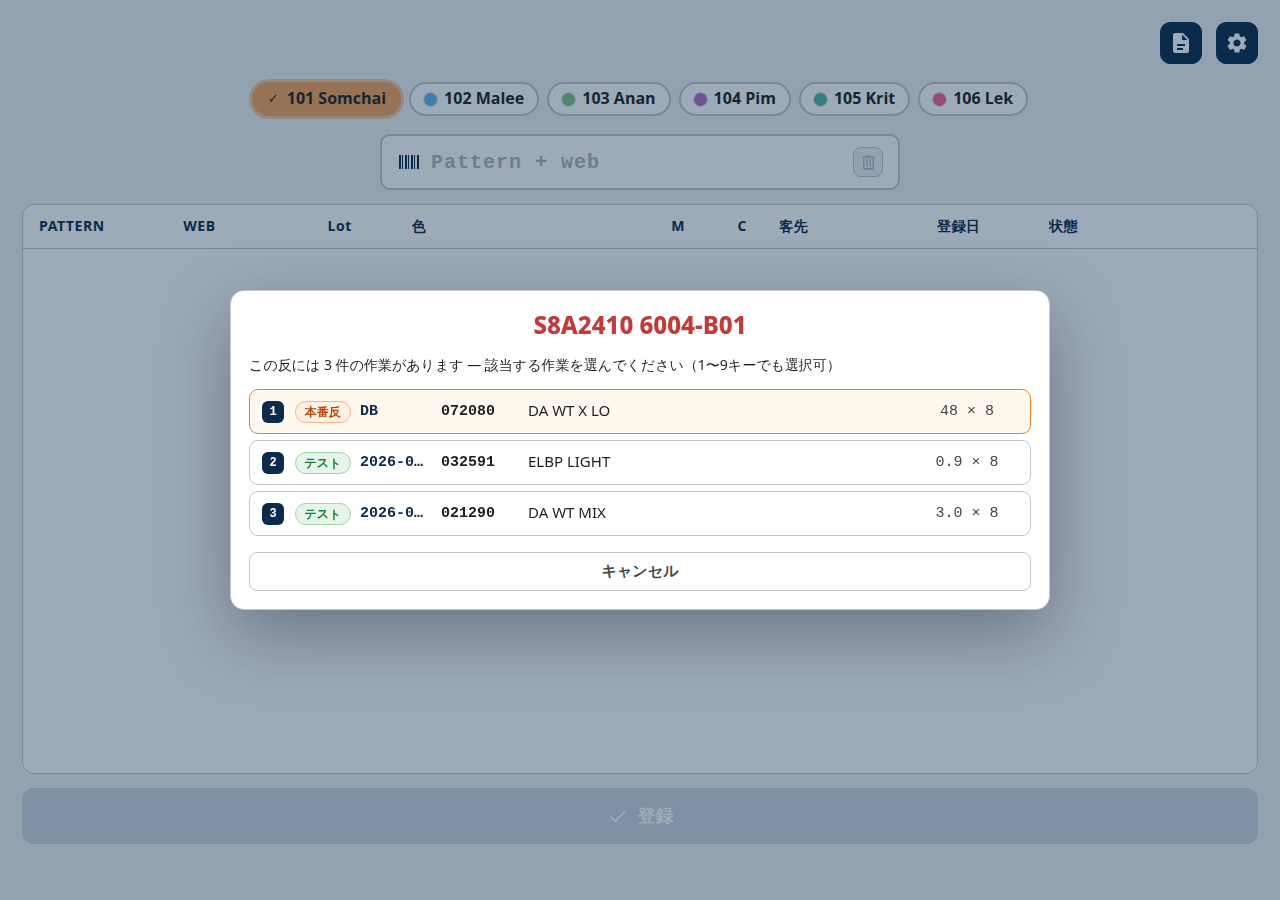Click the キャンセル button

[x=640, y=571]
